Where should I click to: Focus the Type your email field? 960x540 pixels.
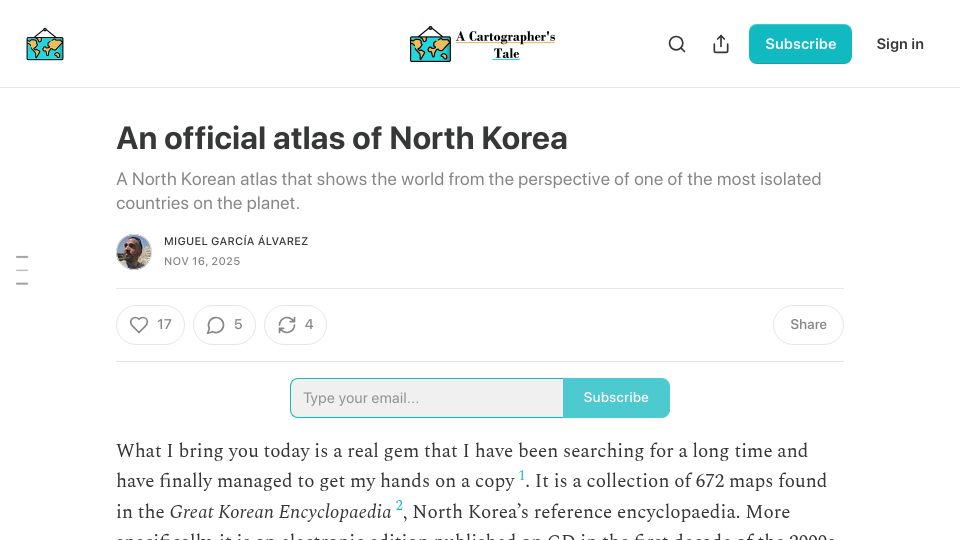pyautogui.click(x=427, y=398)
